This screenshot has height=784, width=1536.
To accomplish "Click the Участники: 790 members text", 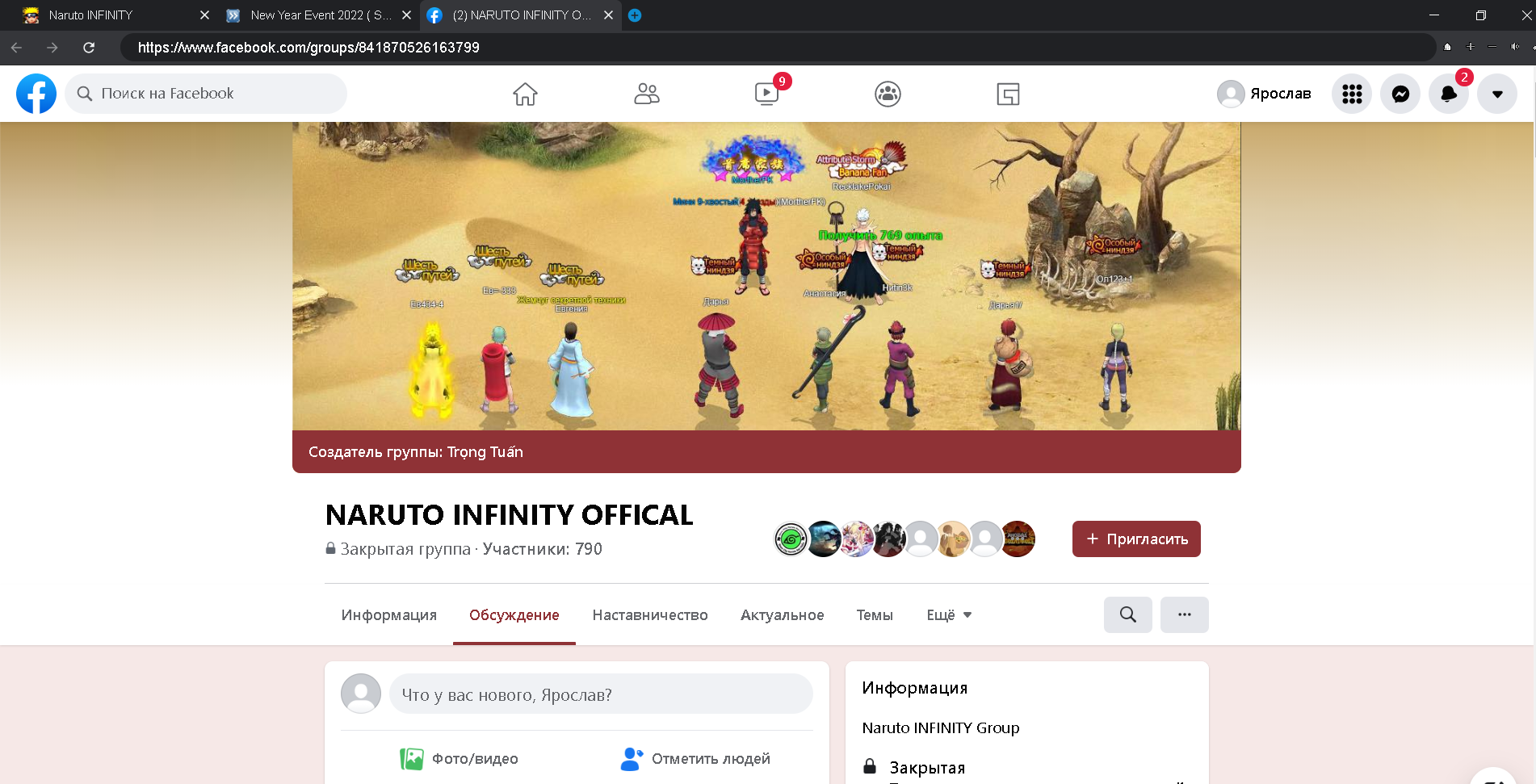I will pyautogui.click(x=543, y=549).
